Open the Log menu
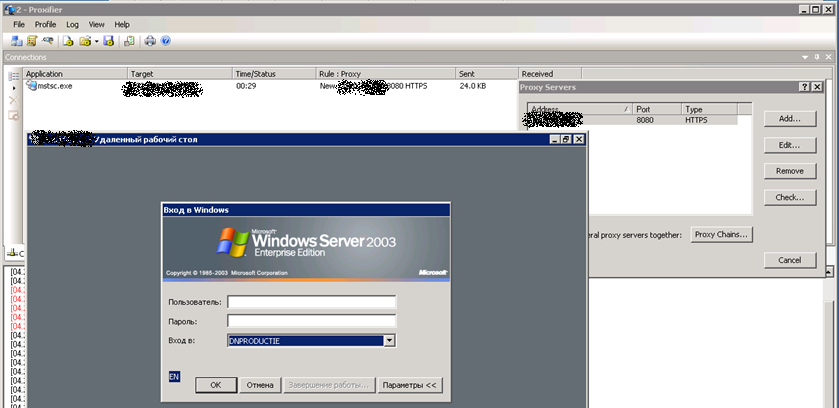 pyautogui.click(x=72, y=25)
